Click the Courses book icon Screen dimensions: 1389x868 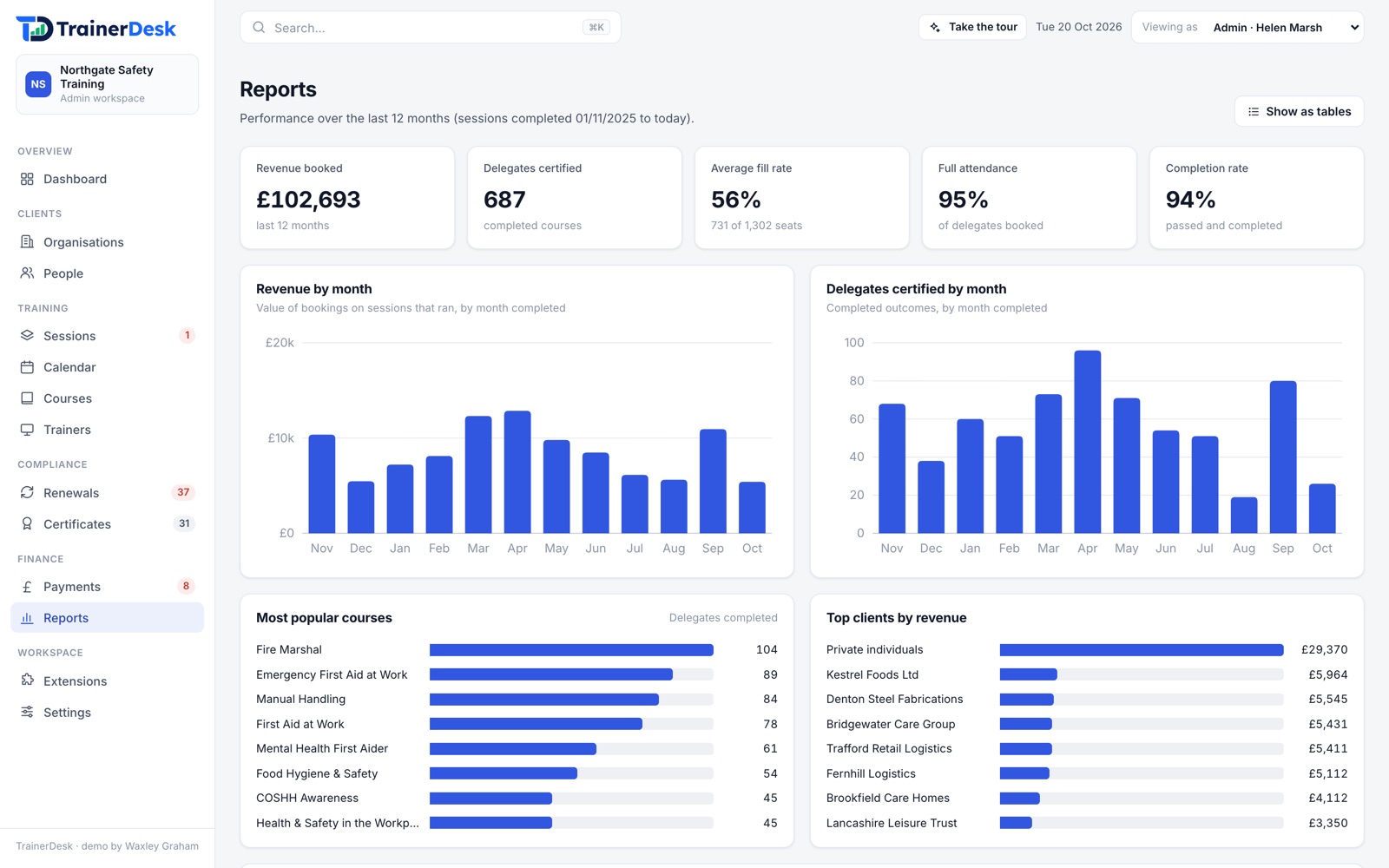[x=27, y=398]
